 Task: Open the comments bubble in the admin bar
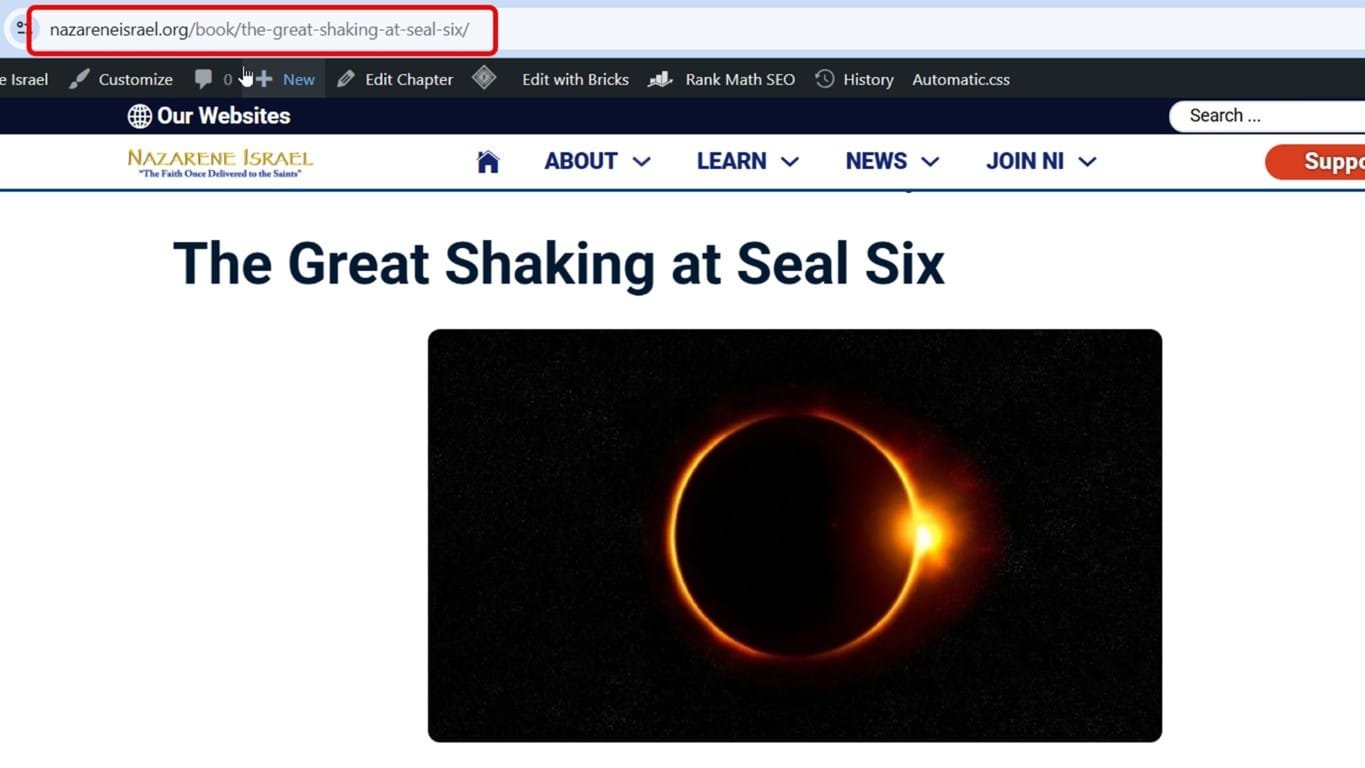(204, 78)
